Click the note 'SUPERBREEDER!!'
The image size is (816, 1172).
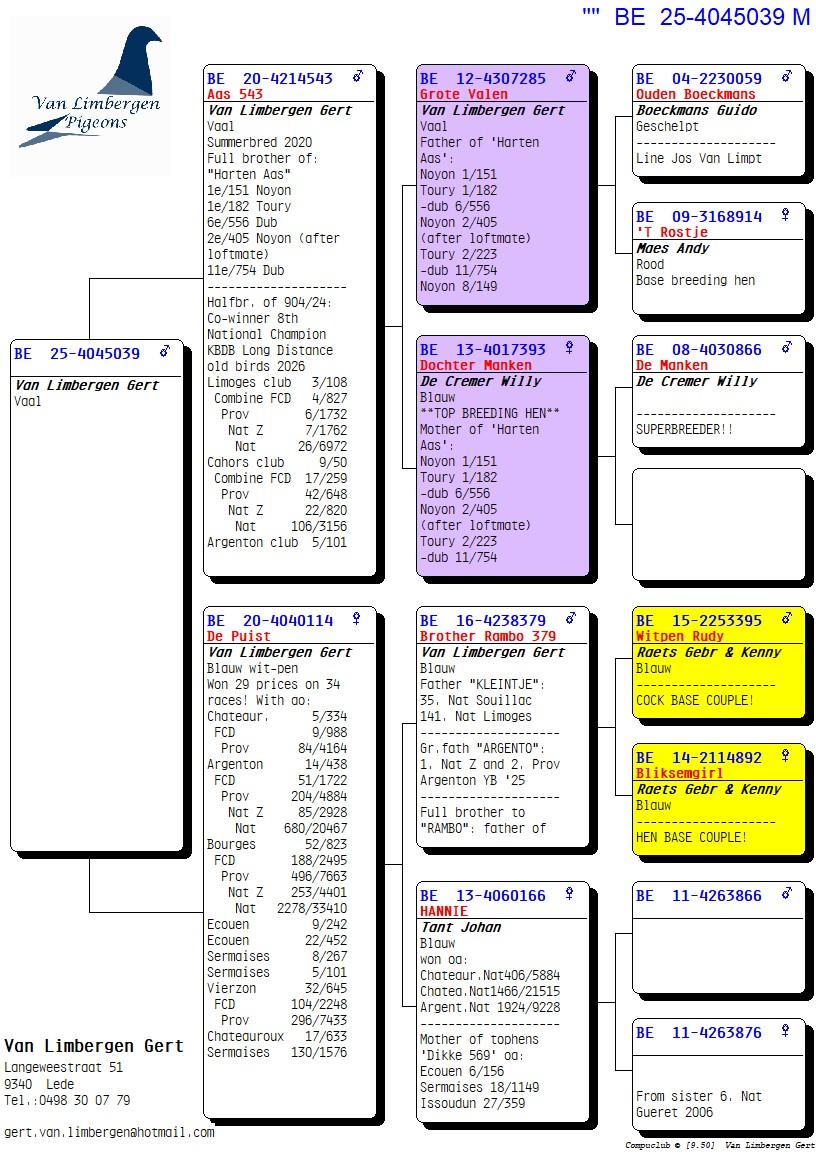pos(684,430)
